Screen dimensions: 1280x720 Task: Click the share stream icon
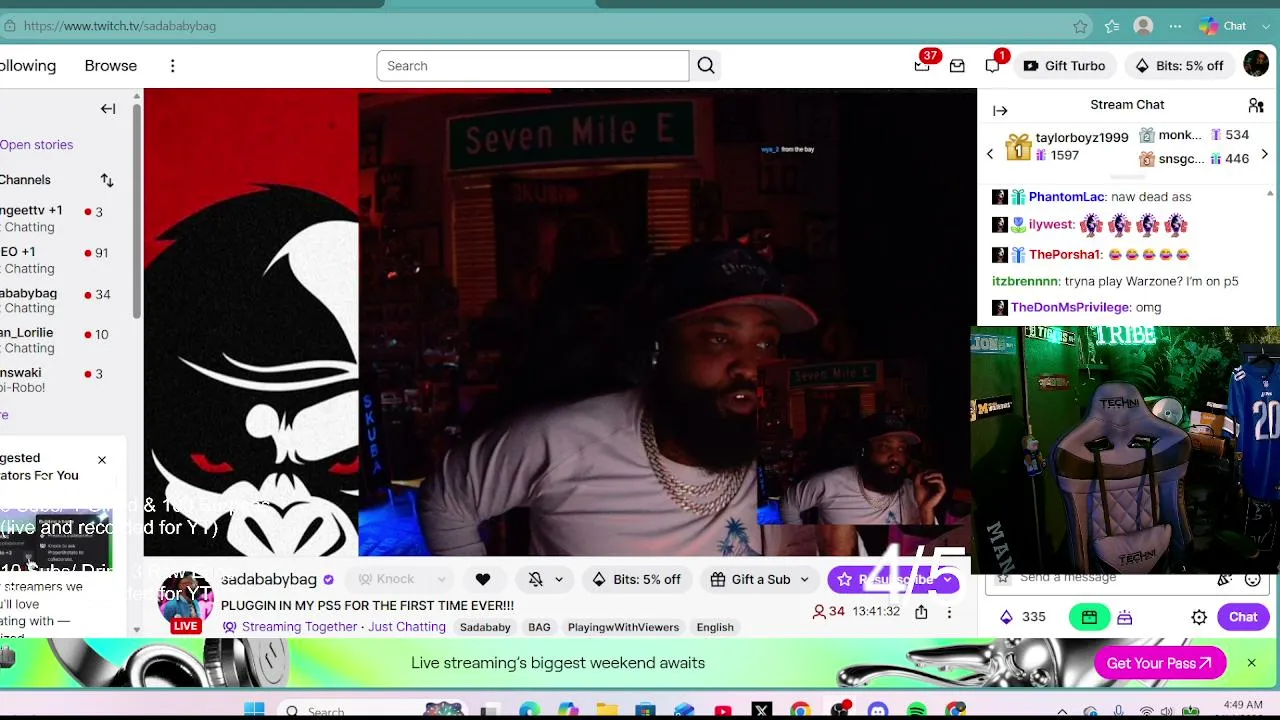[x=921, y=612]
